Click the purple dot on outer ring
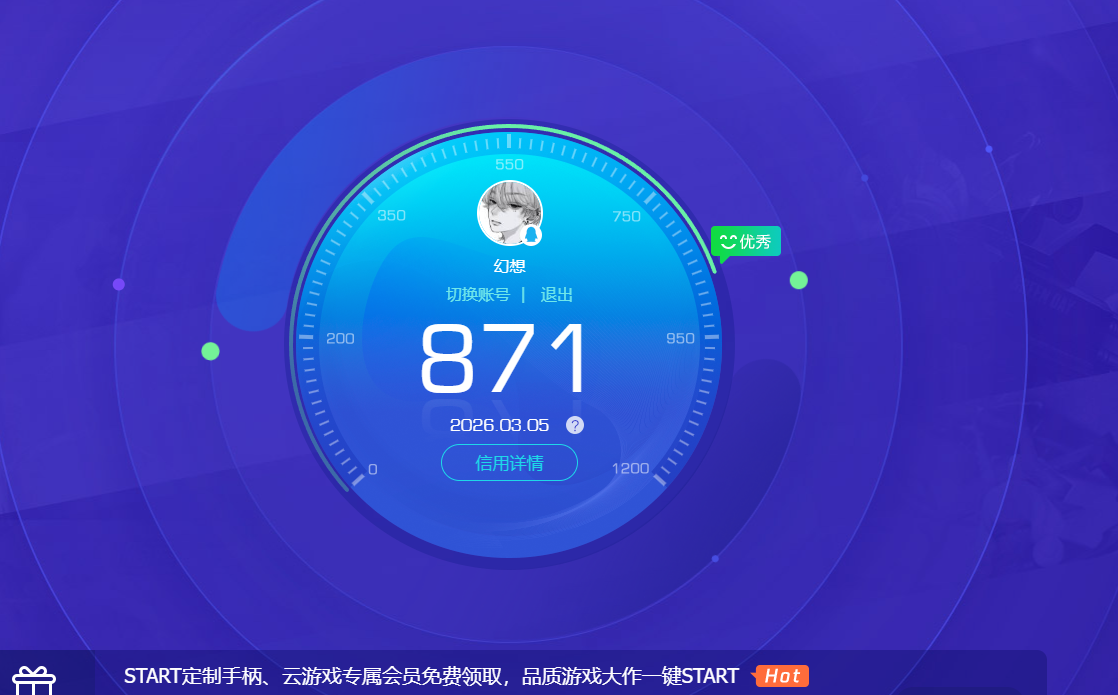Viewport: 1118px width, 695px height. pyautogui.click(x=119, y=284)
